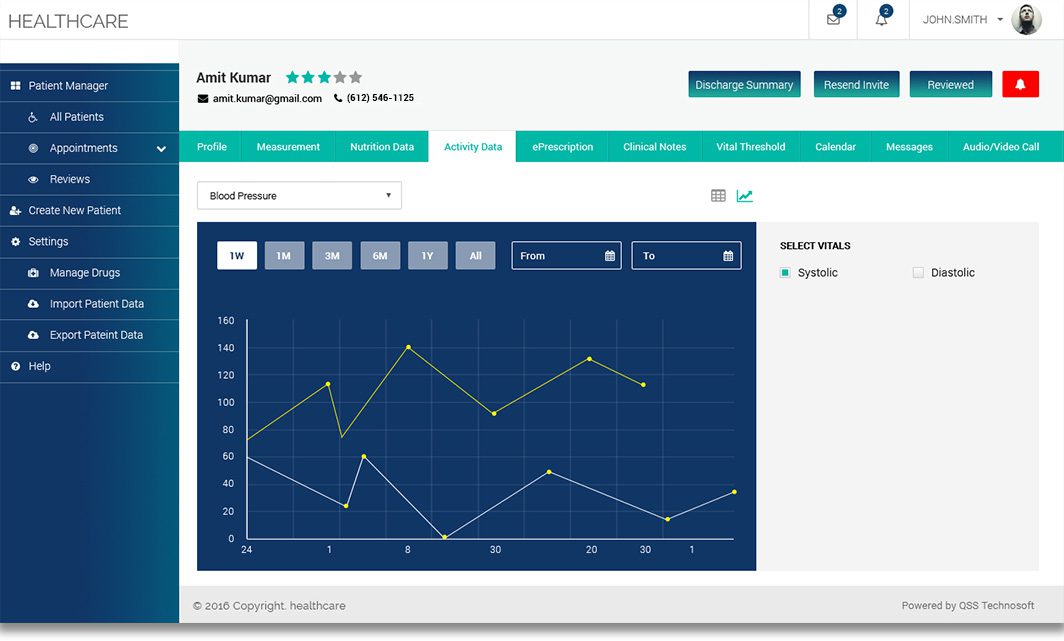Click the Manage Drugs medkit icon

point(33,273)
